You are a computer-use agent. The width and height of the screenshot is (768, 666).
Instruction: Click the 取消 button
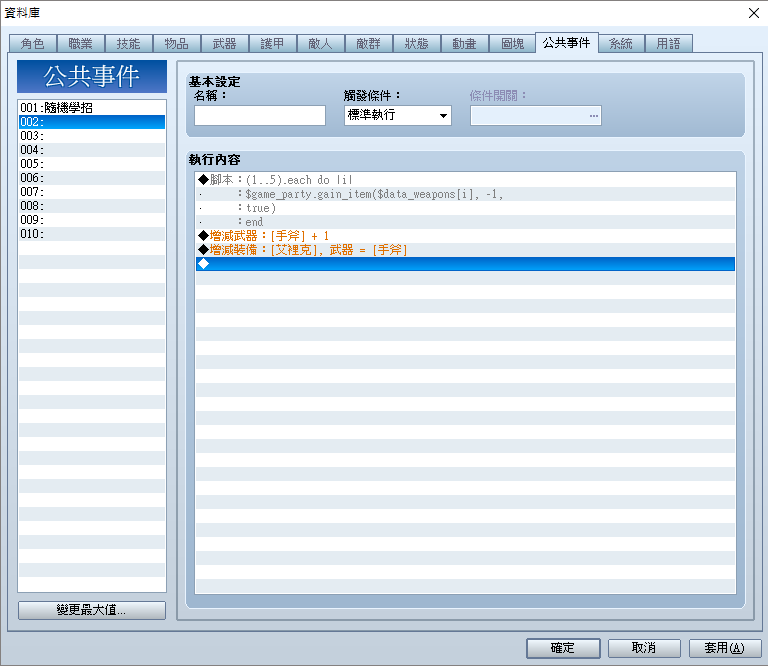coord(644,648)
